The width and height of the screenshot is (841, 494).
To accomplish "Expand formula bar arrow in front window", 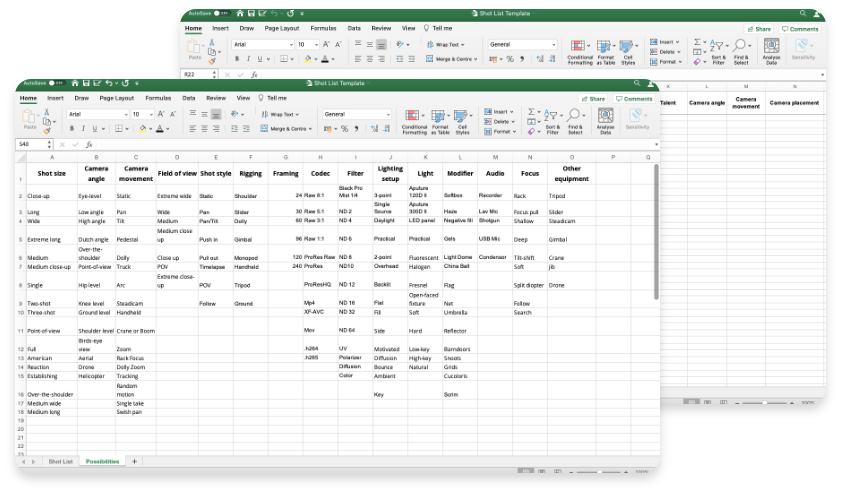I will click(656, 144).
